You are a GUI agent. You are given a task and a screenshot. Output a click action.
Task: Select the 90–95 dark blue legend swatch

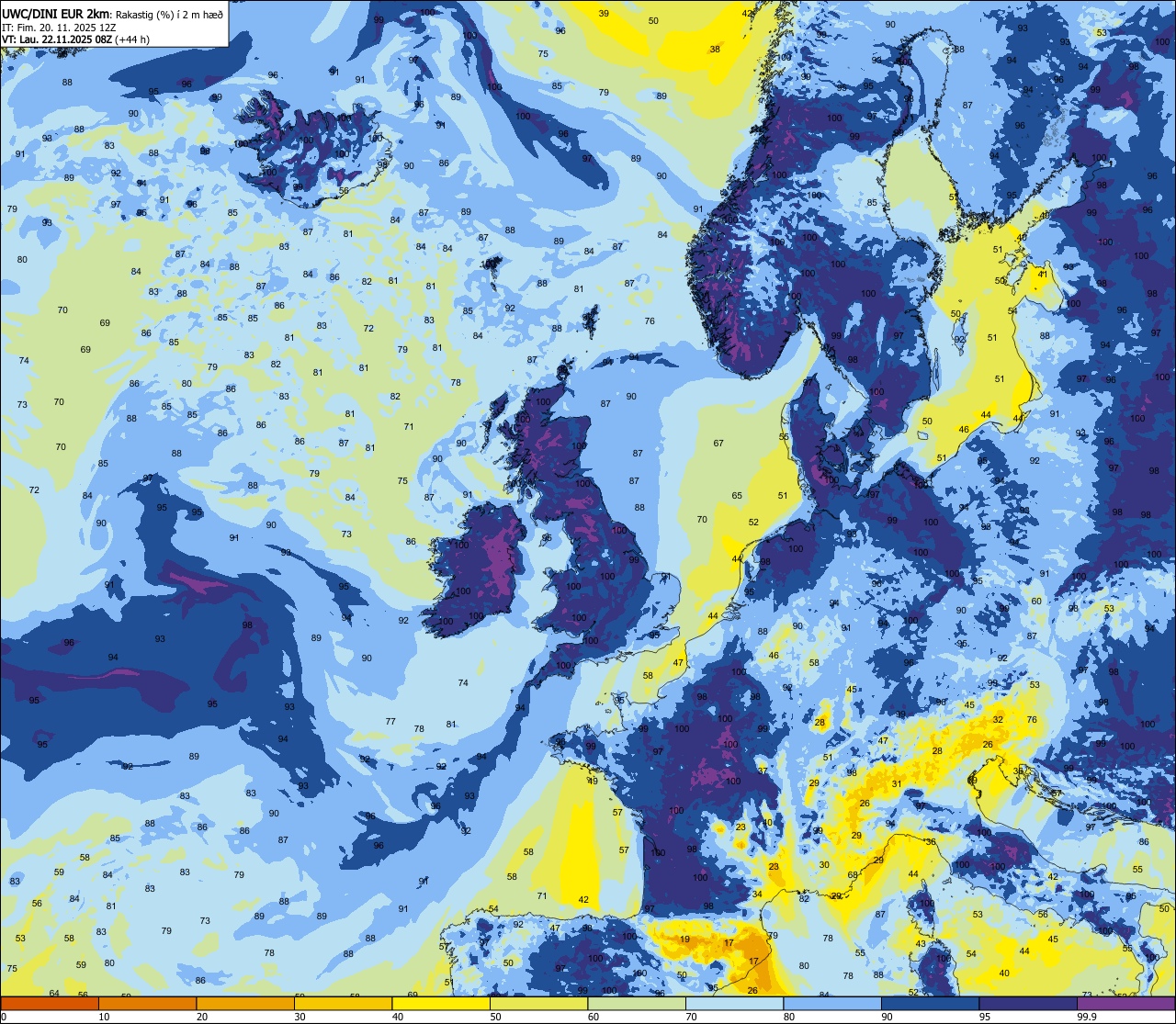(930, 1004)
